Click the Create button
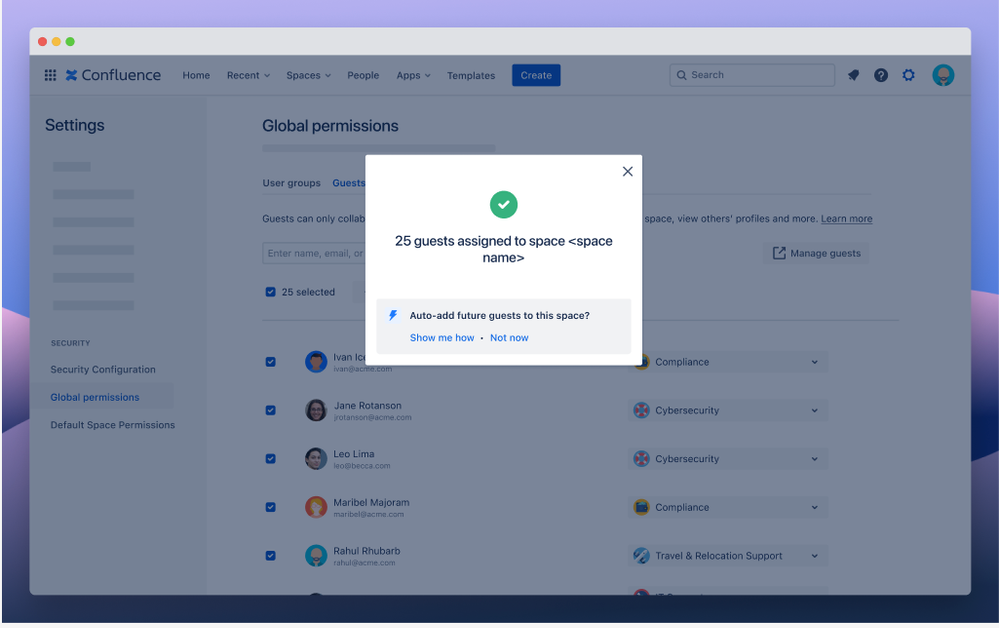The height and width of the screenshot is (628, 999). 536,75
